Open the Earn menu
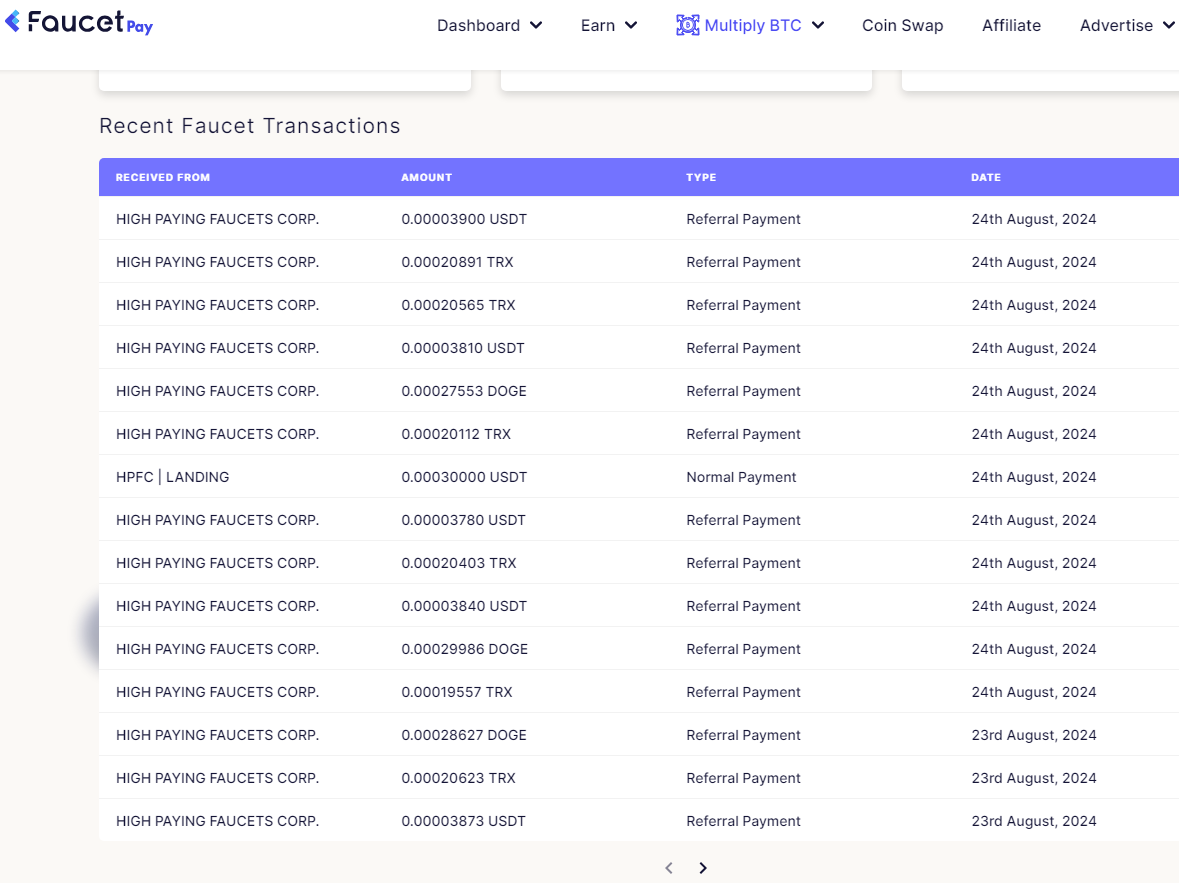This screenshot has height=883, width=1179. [x=598, y=26]
